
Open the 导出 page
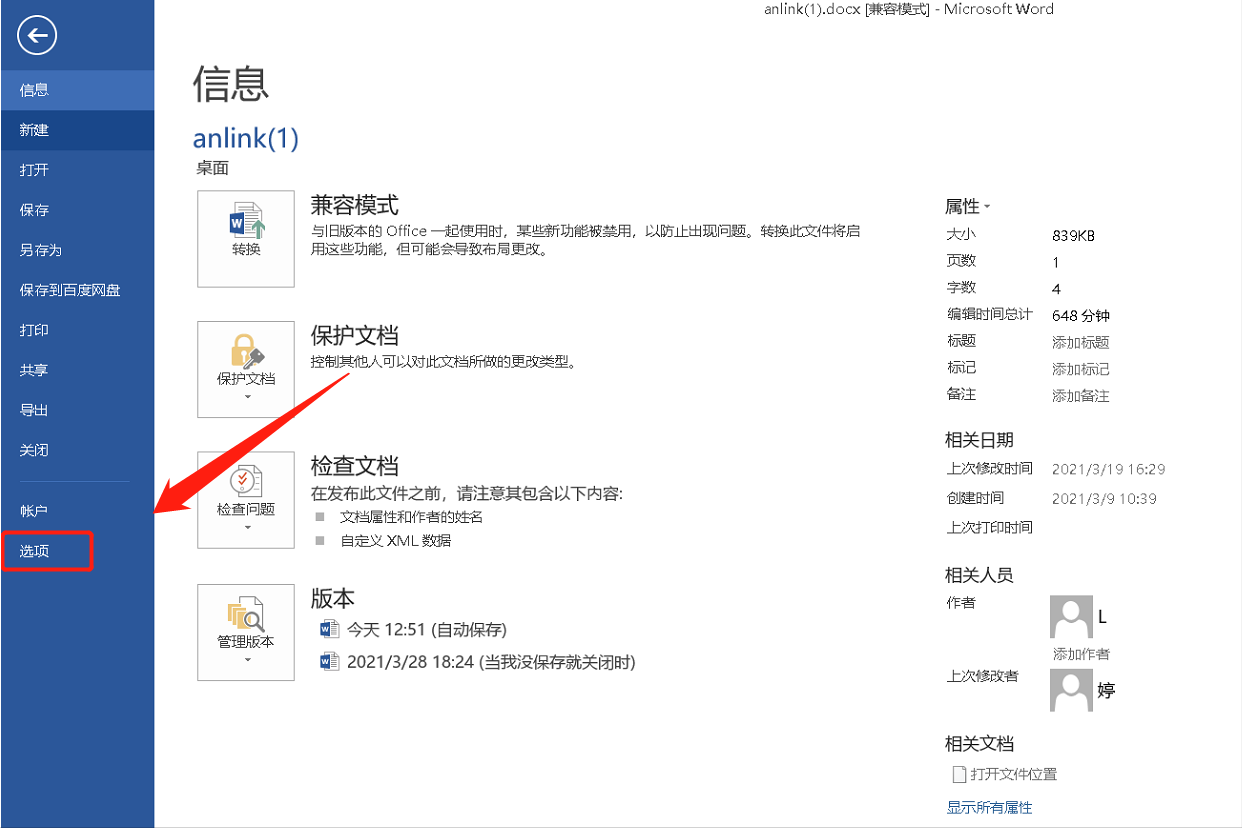77,410
